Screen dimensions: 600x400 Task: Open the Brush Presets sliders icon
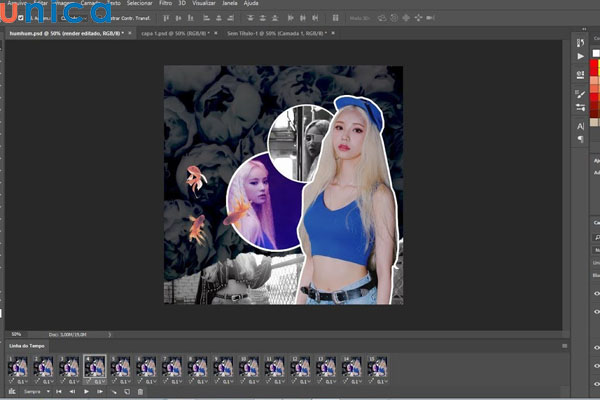[580, 108]
